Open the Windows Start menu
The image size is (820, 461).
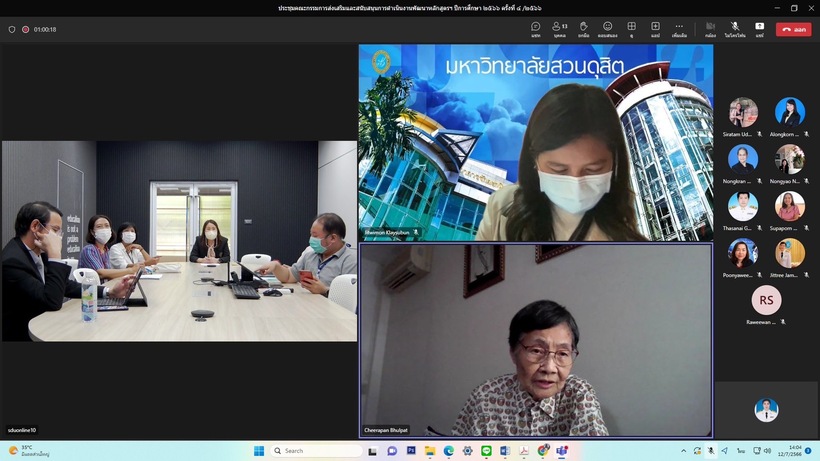[x=259, y=451]
